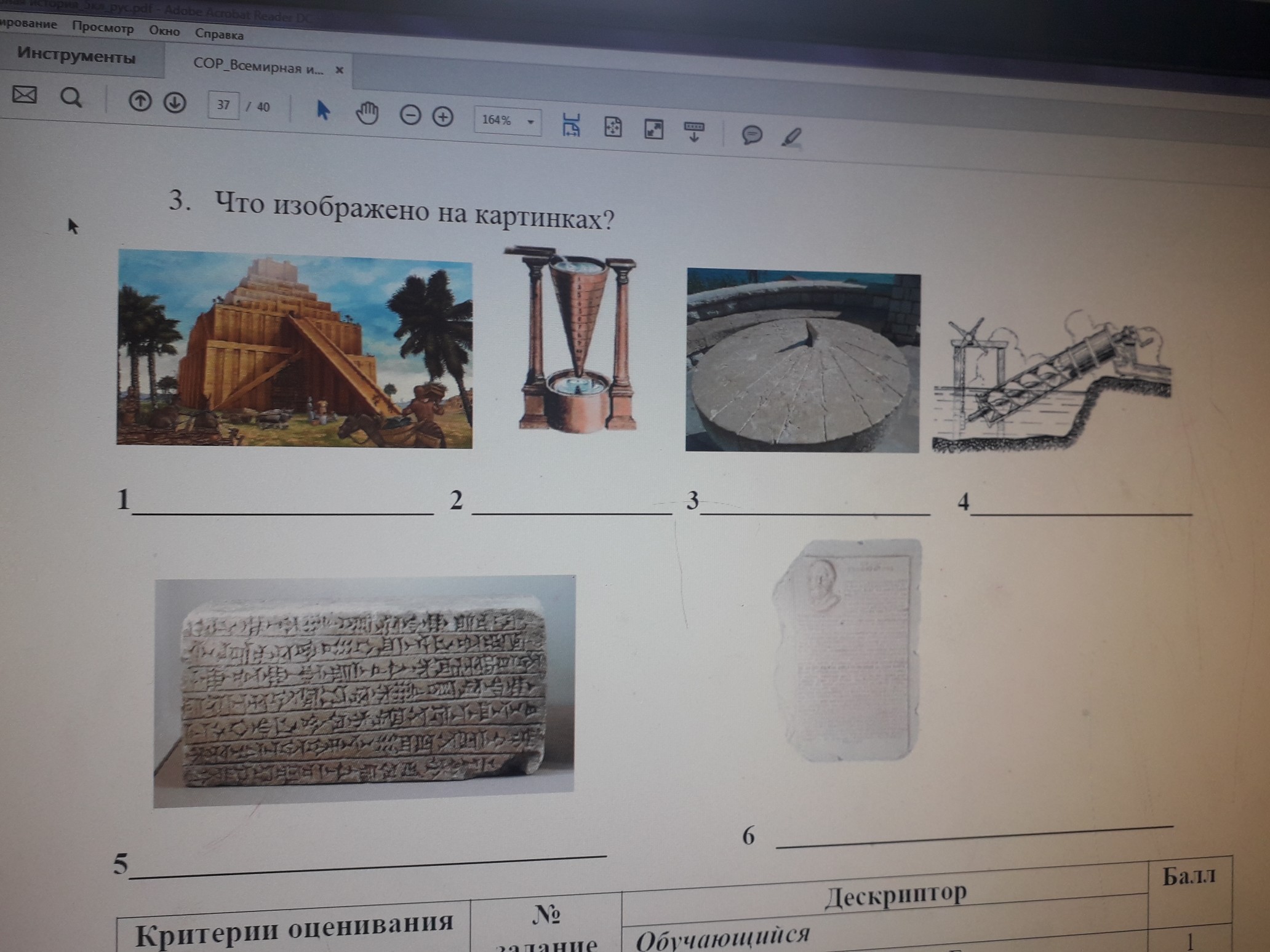
Task: Click the page number input field
Action: click(x=223, y=105)
